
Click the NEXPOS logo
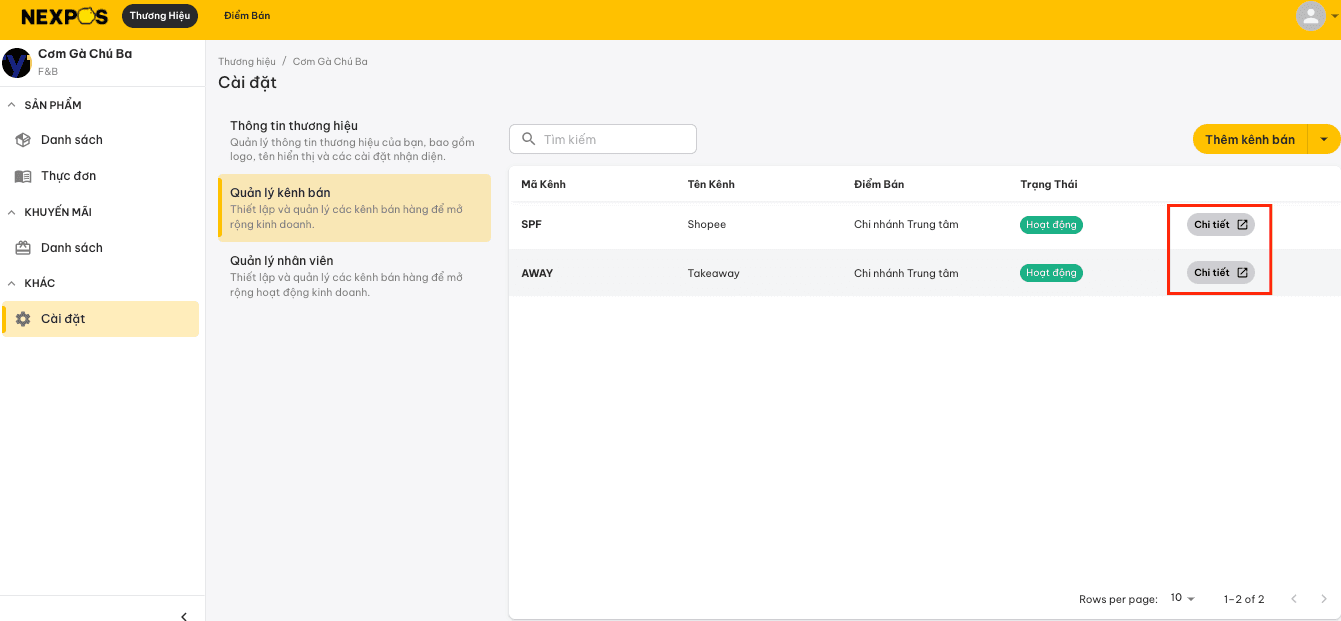[x=66, y=16]
